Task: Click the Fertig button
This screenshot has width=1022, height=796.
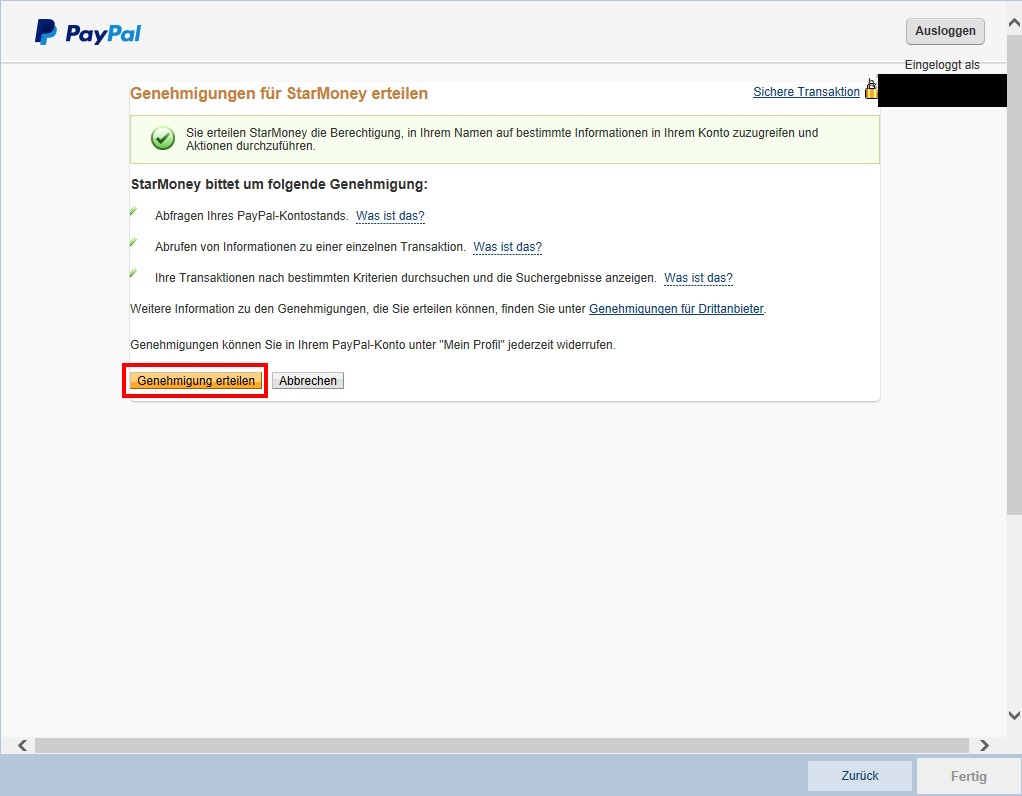Action: [968, 776]
